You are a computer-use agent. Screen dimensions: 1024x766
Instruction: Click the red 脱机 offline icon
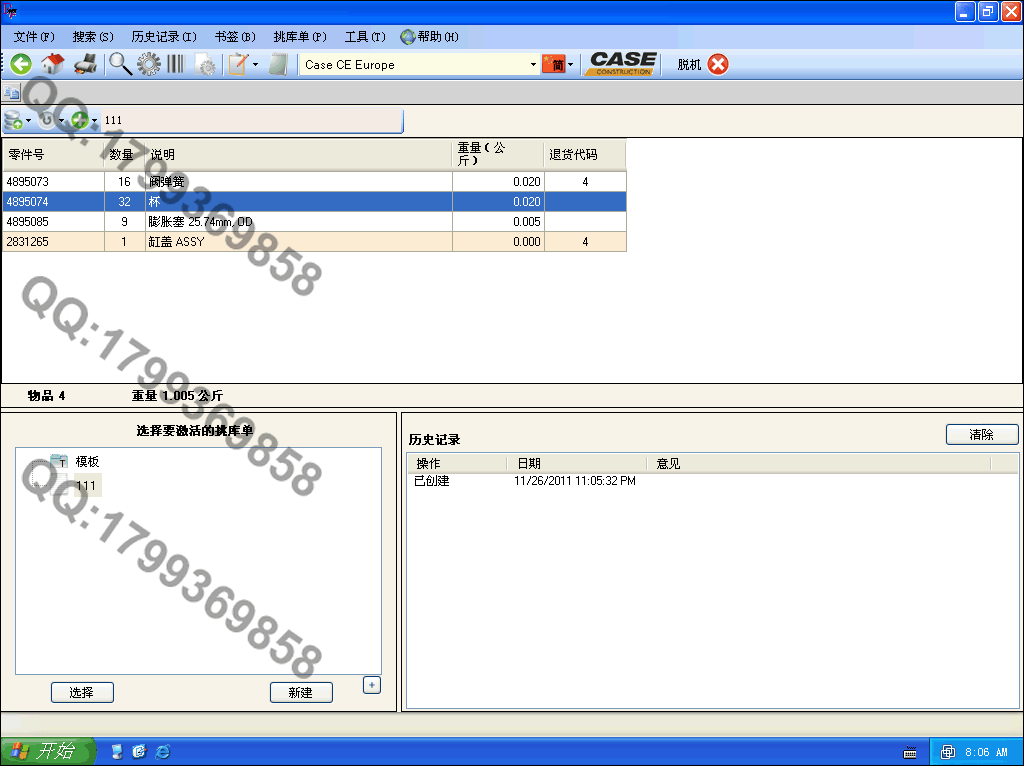coord(718,64)
